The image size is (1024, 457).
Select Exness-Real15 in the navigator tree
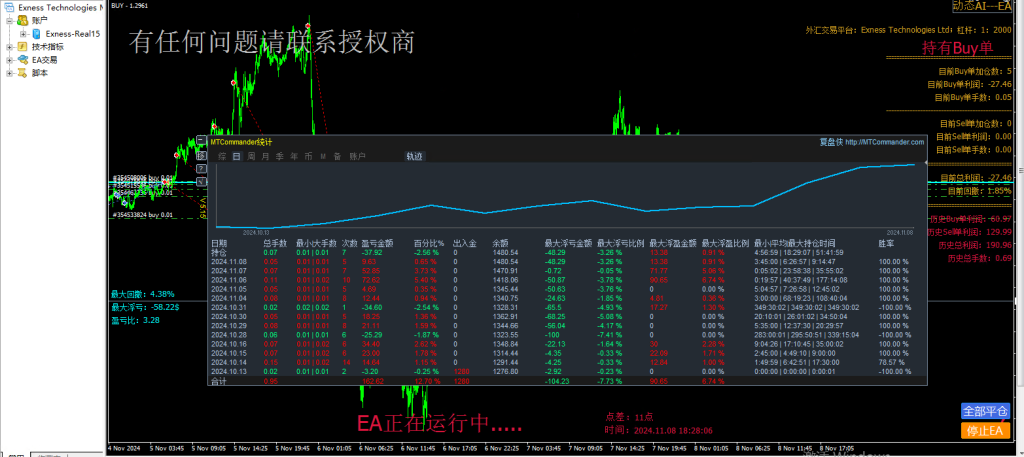72,34
